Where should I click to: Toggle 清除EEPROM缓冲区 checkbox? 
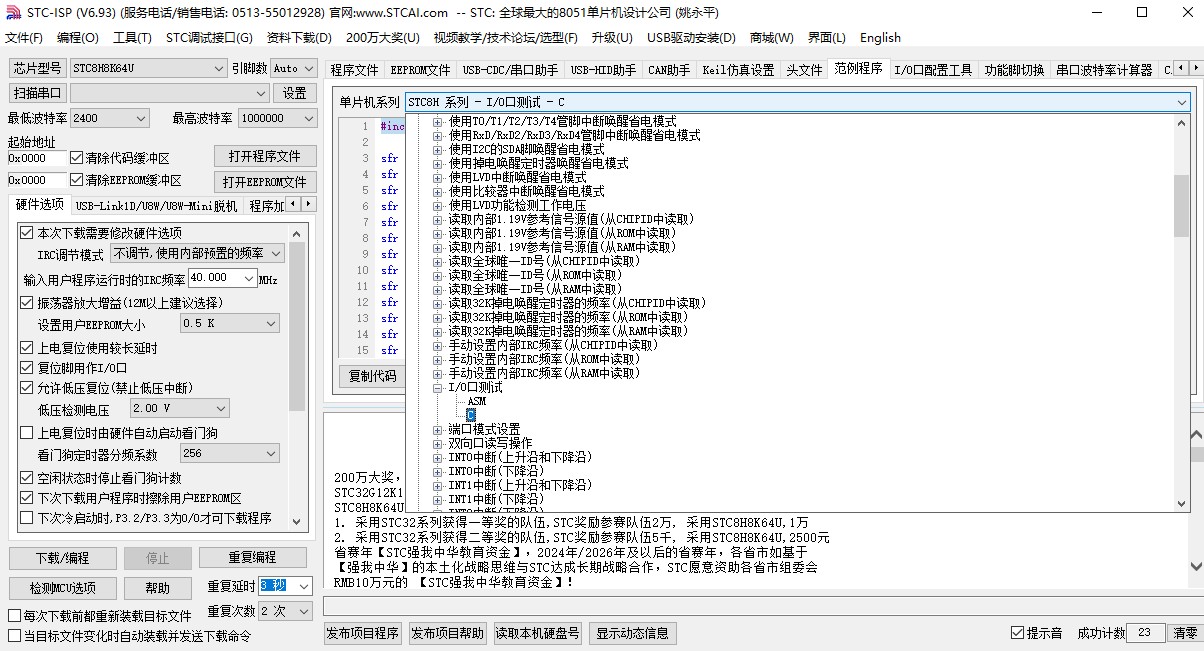tap(77, 181)
